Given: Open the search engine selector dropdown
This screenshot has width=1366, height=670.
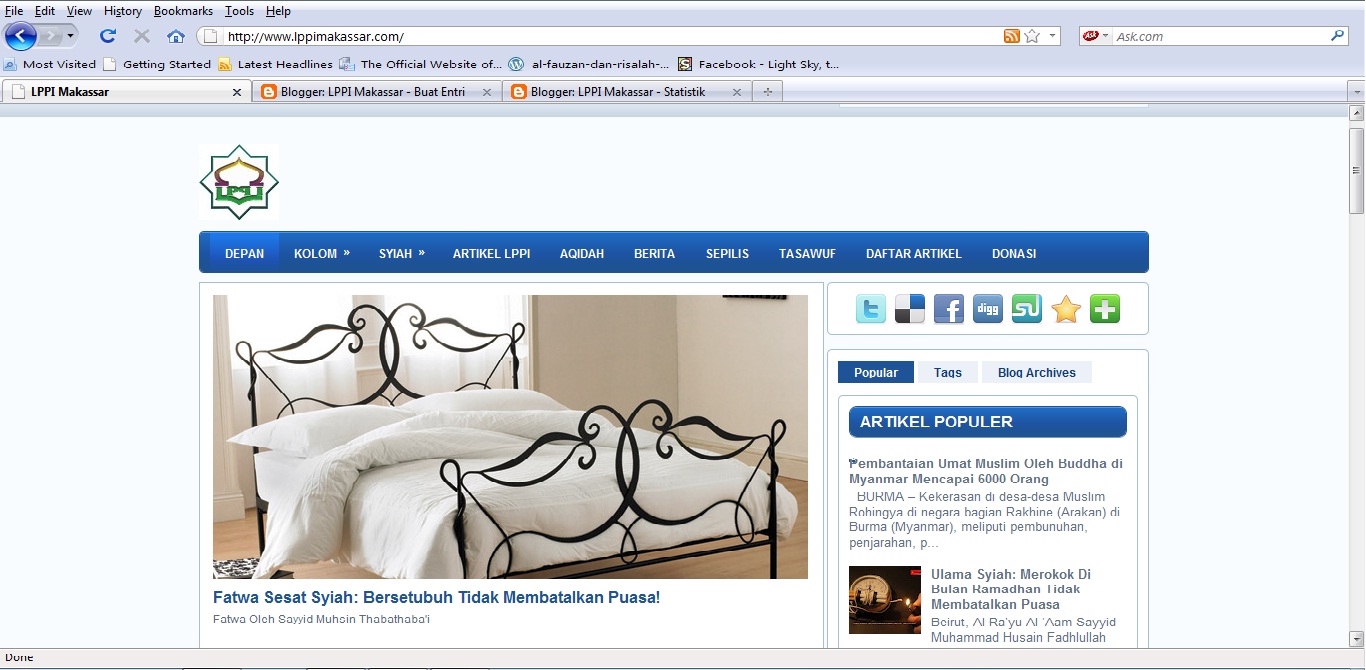Looking at the screenshot, I should tap(1097, 36).
